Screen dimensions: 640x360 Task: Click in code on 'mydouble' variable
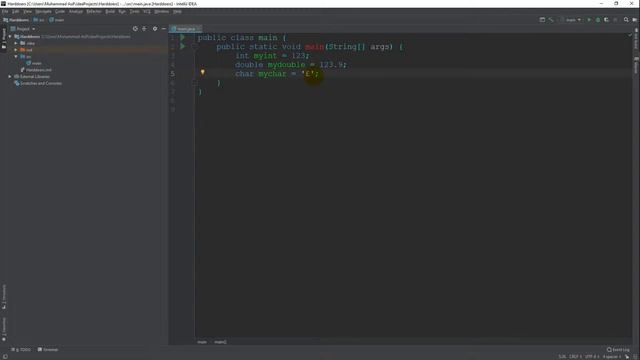click(286, 65)
